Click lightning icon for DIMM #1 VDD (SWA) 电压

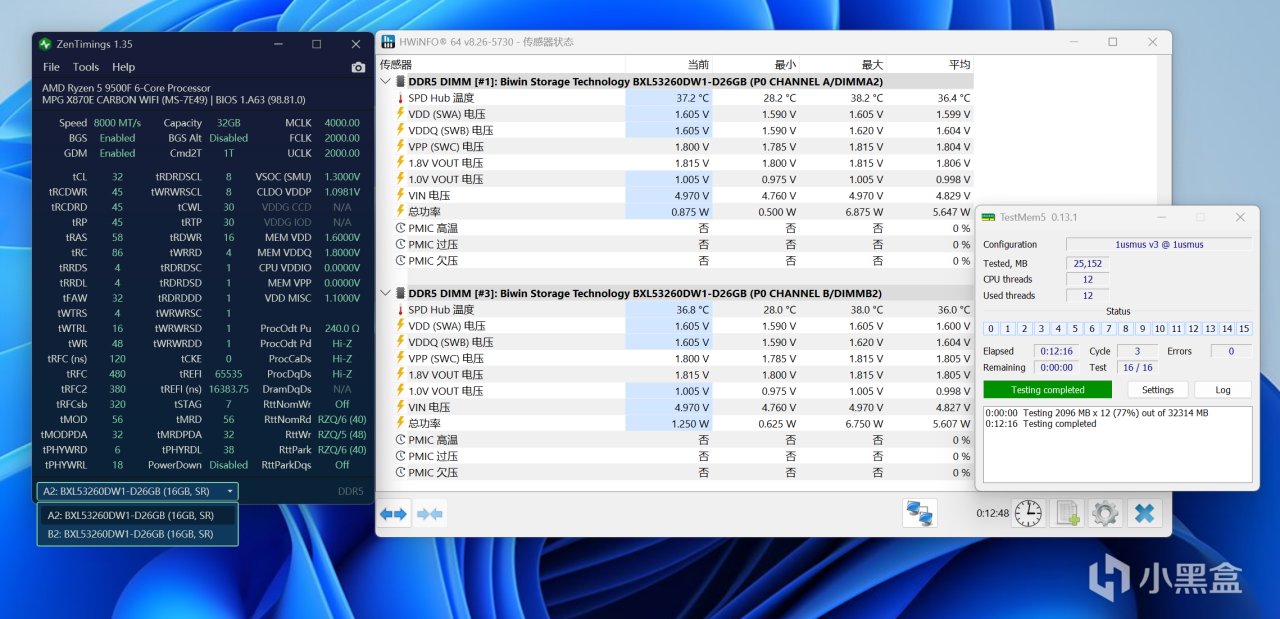[x=401, y=114]
